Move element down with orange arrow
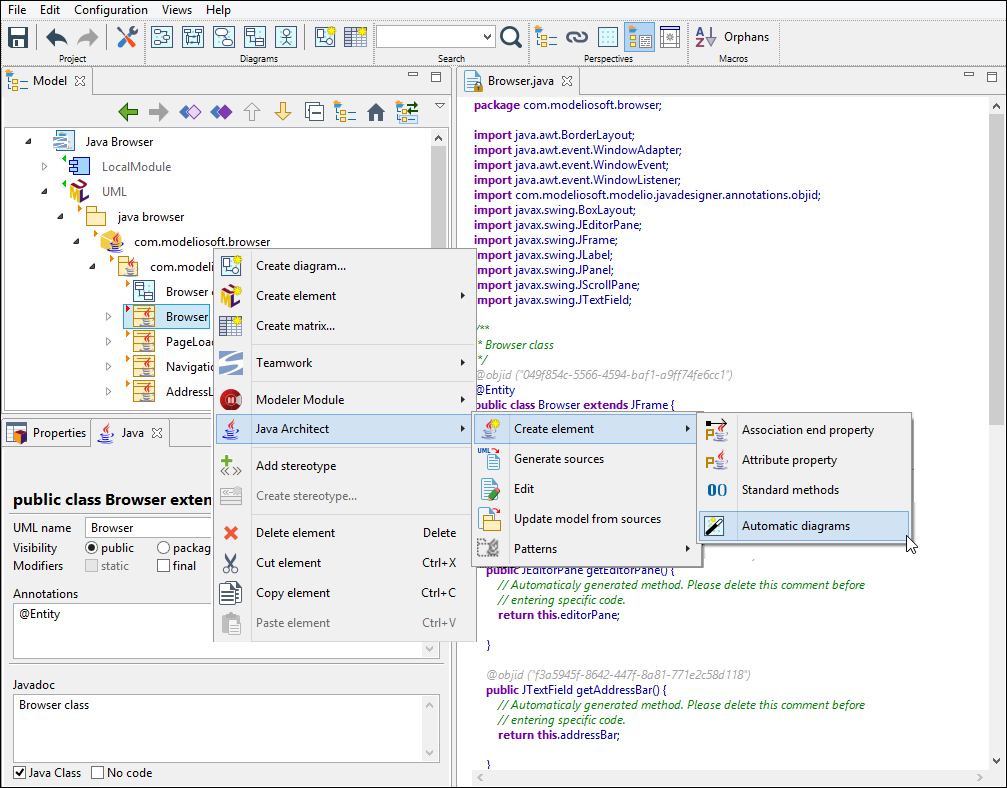The height and width of the screenshot is (788, 1007). pyautogui.click(x=283, y=112)
